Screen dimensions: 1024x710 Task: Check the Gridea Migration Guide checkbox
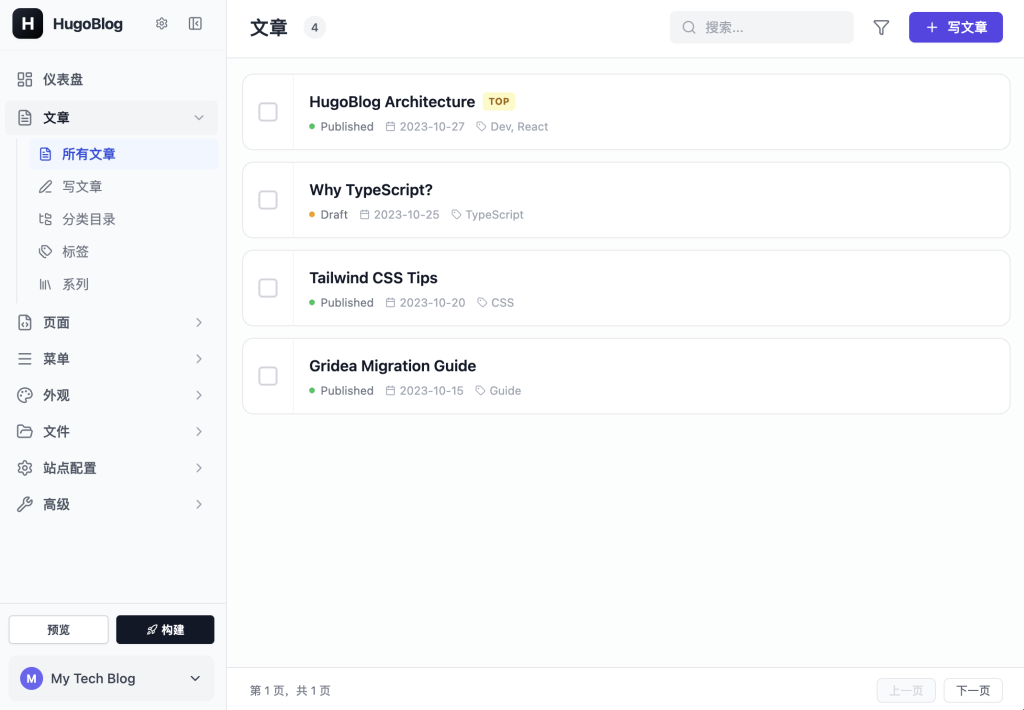tap(268, 376)
